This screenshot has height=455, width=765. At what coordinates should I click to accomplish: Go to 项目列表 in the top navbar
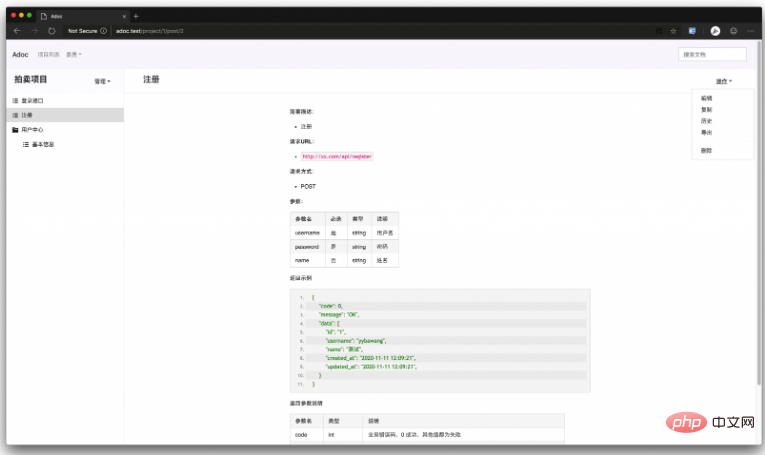click(48, 55)
